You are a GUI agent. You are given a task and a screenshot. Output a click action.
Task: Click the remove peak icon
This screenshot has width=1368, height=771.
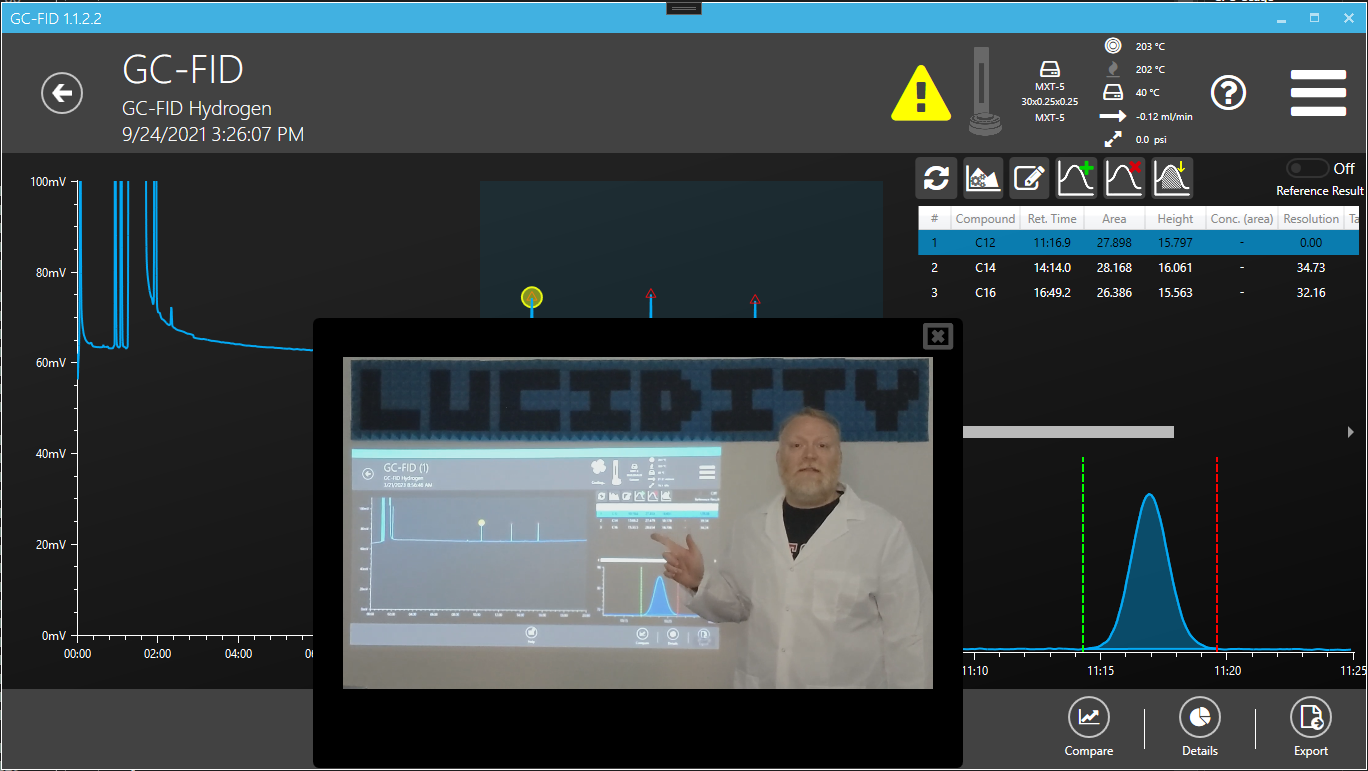point(1123,179)
